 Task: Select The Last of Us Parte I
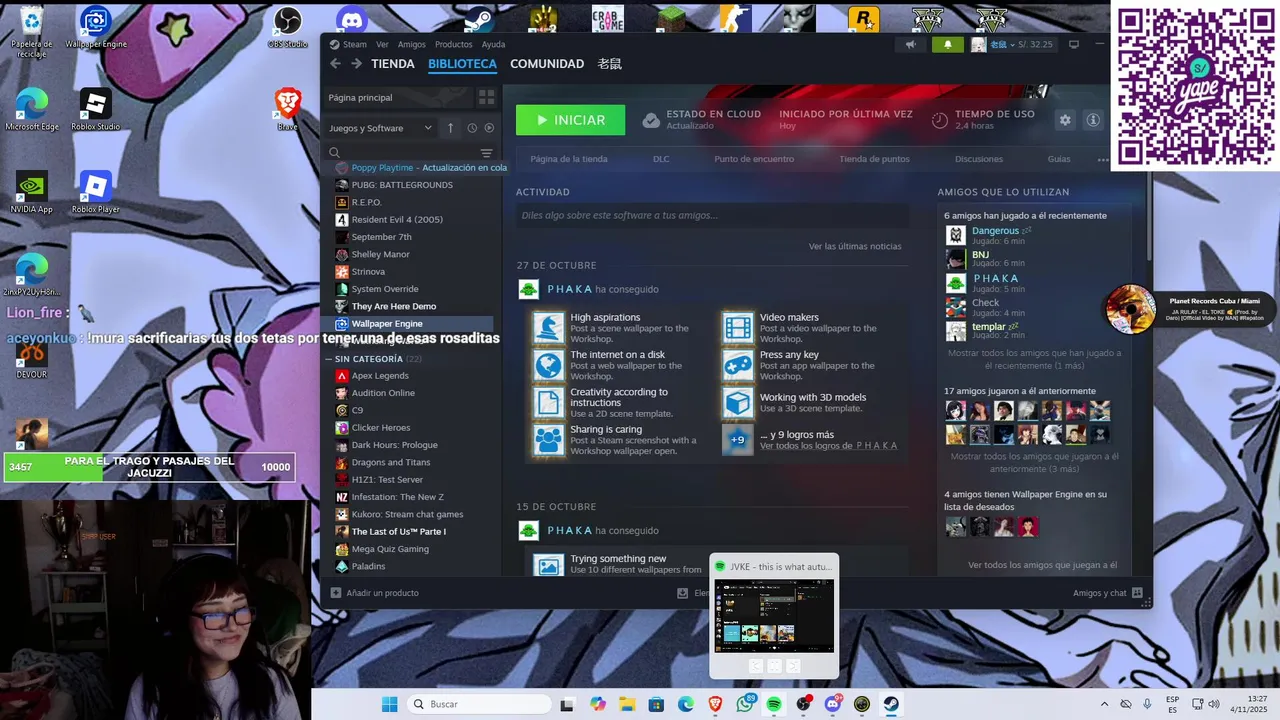(398, 532)
